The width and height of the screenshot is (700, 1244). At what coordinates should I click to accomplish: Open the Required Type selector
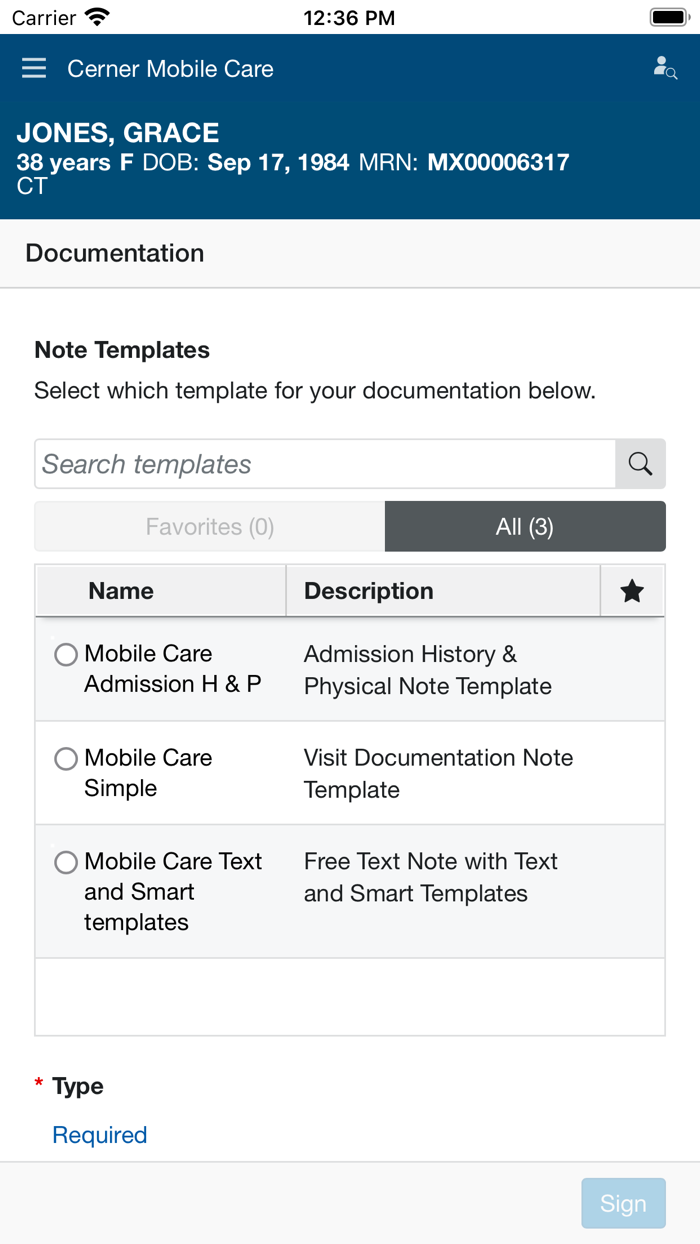(99, 1135)
